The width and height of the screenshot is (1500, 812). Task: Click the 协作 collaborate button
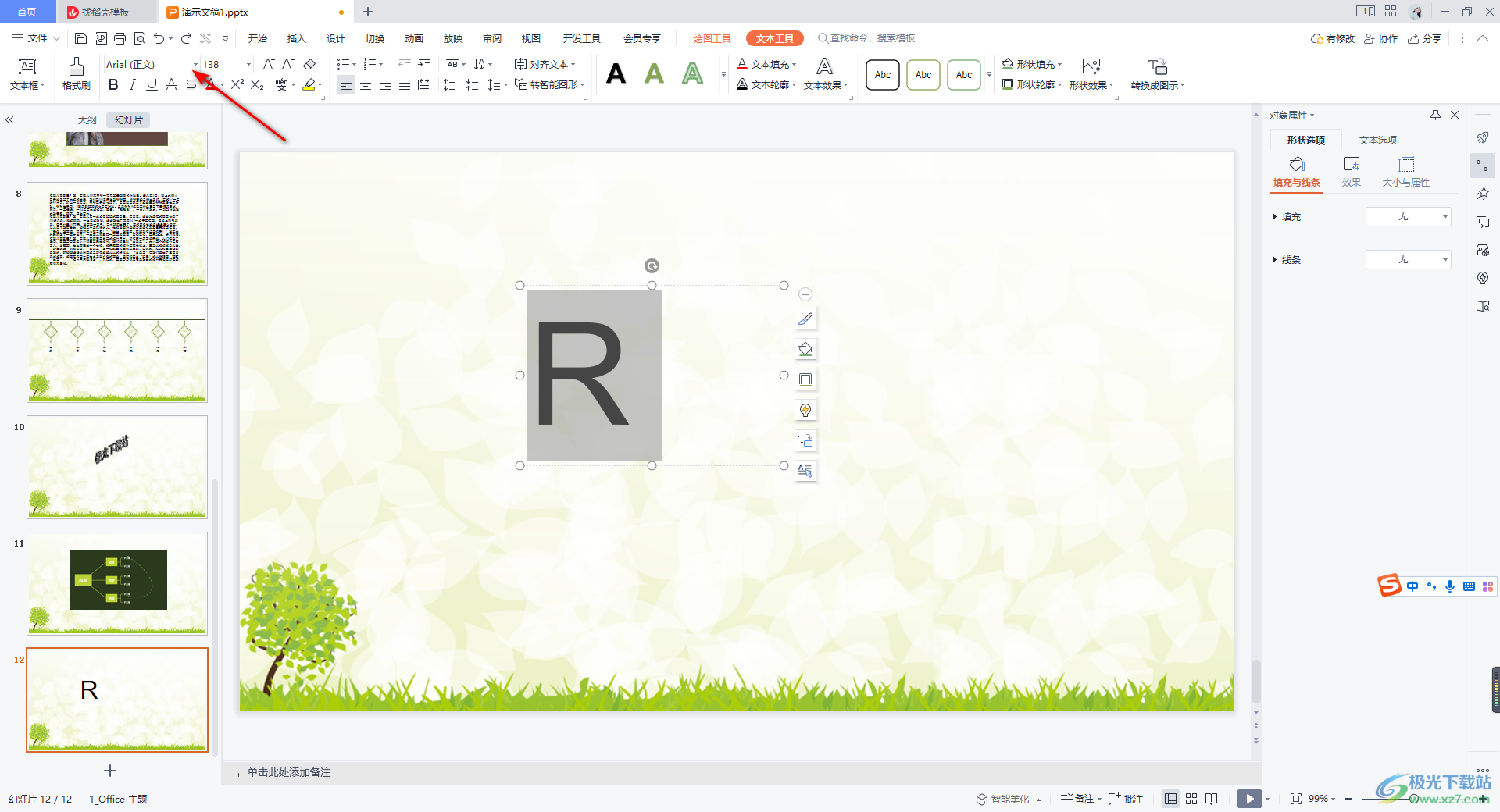click(x=1380, y=38)
